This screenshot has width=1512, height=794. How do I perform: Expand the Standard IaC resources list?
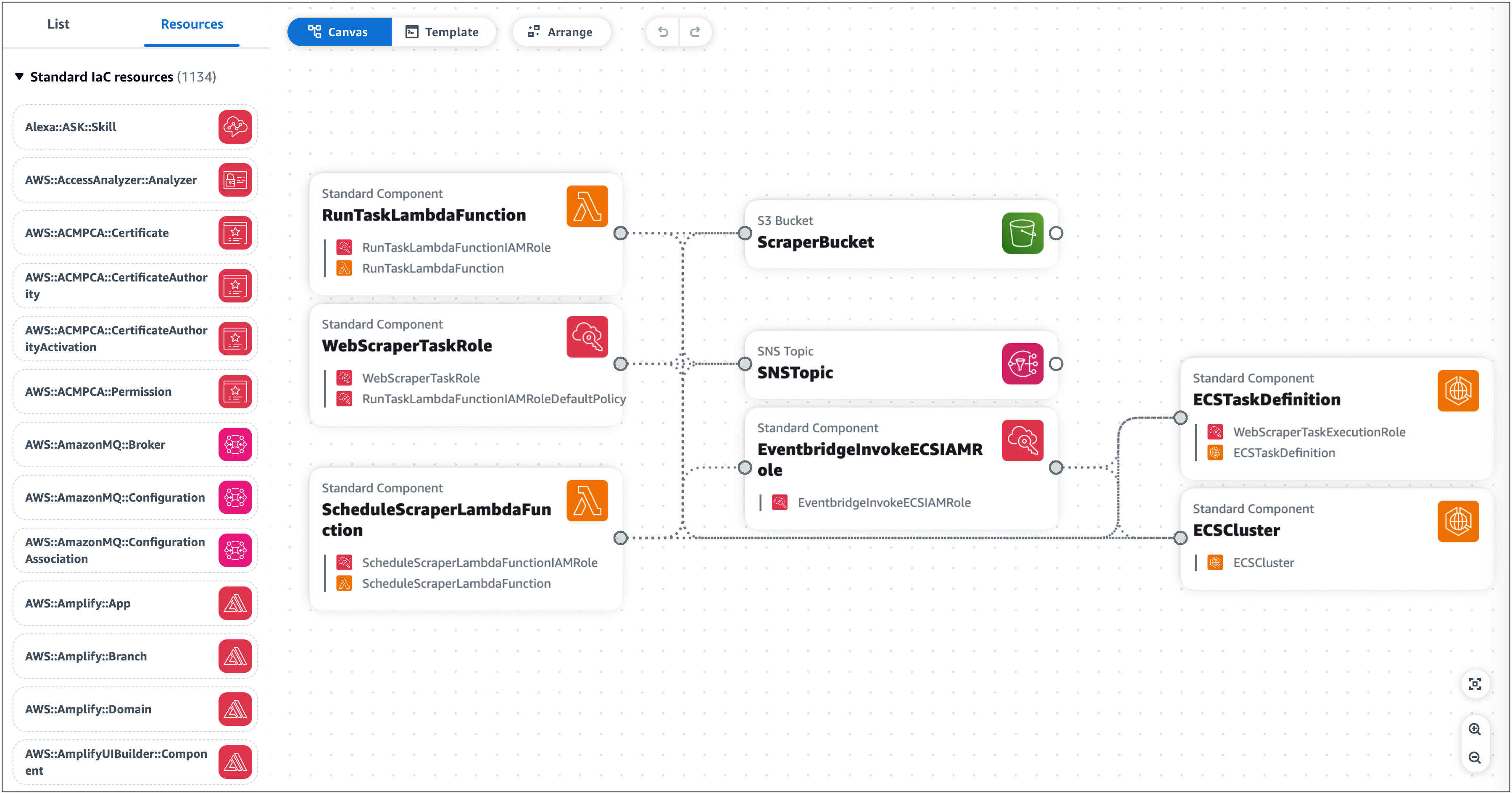tap(19, 76)
